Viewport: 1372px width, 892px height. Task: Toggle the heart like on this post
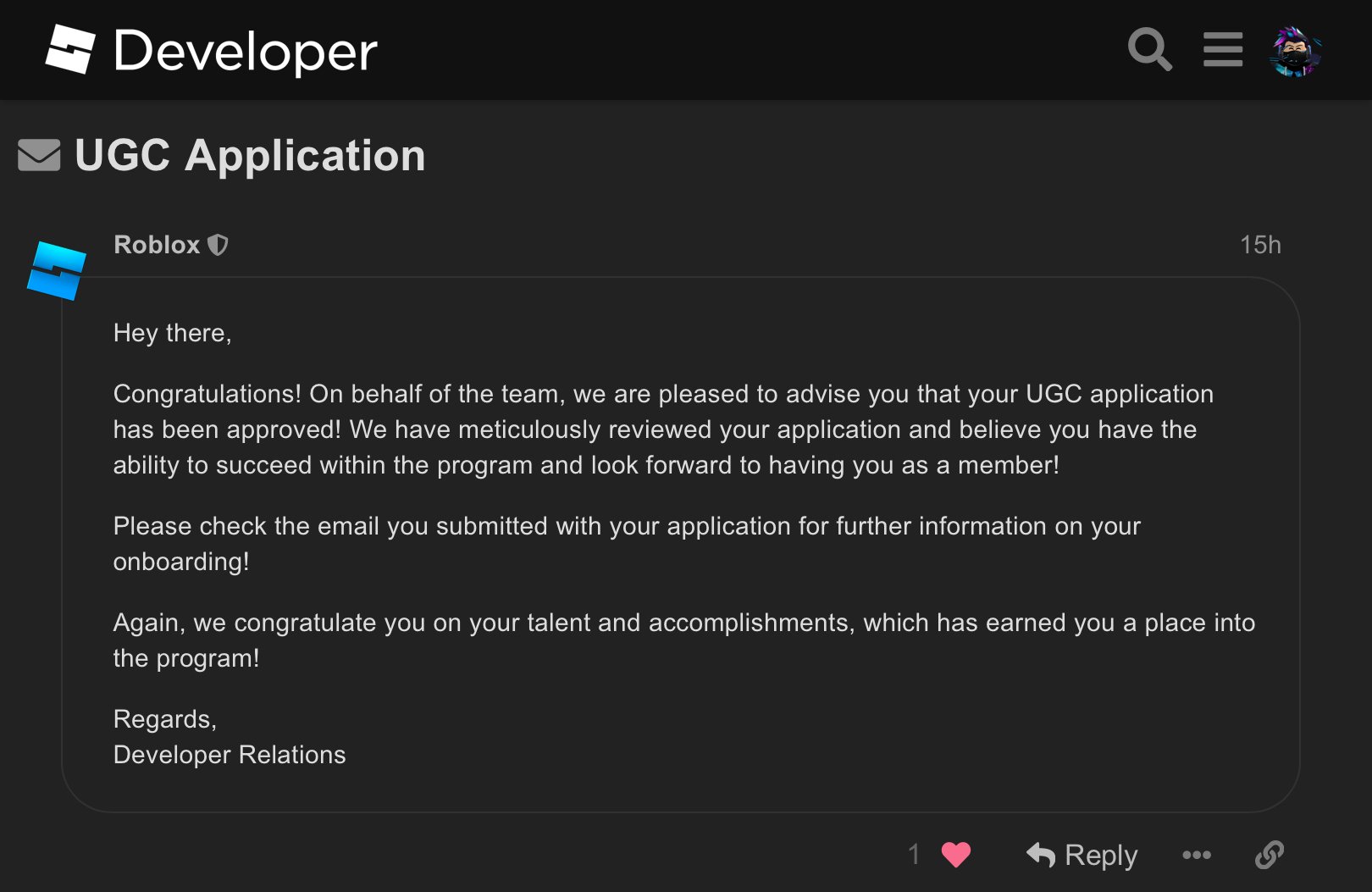[x=956, y=855]
